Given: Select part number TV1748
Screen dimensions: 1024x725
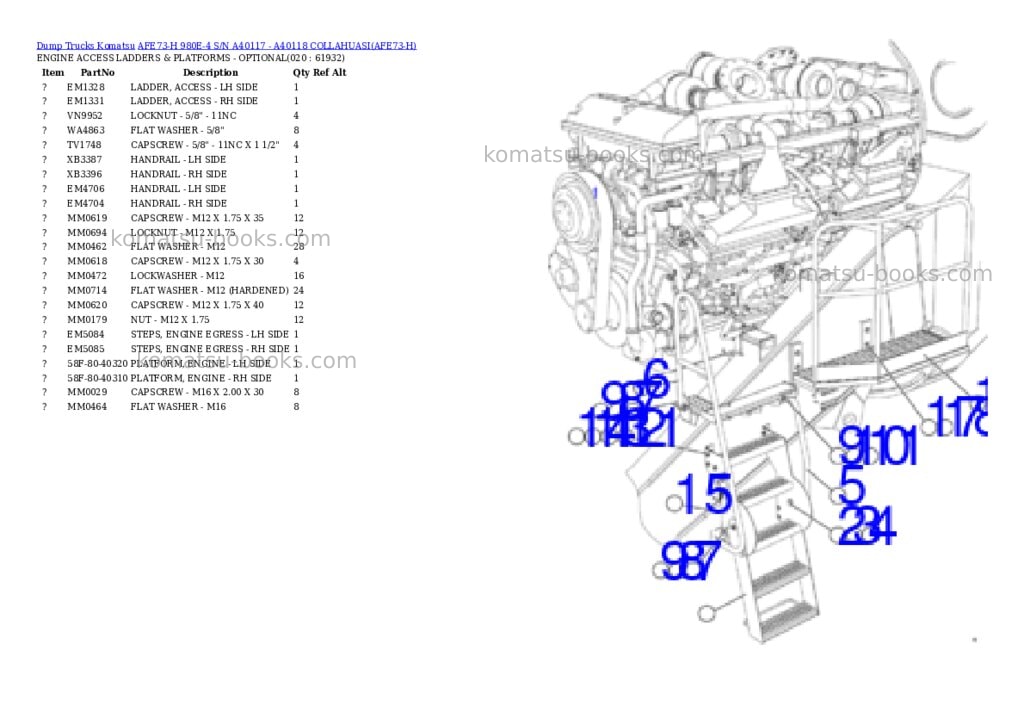Looking at the screenshot, I should click(x=84, y=145).
